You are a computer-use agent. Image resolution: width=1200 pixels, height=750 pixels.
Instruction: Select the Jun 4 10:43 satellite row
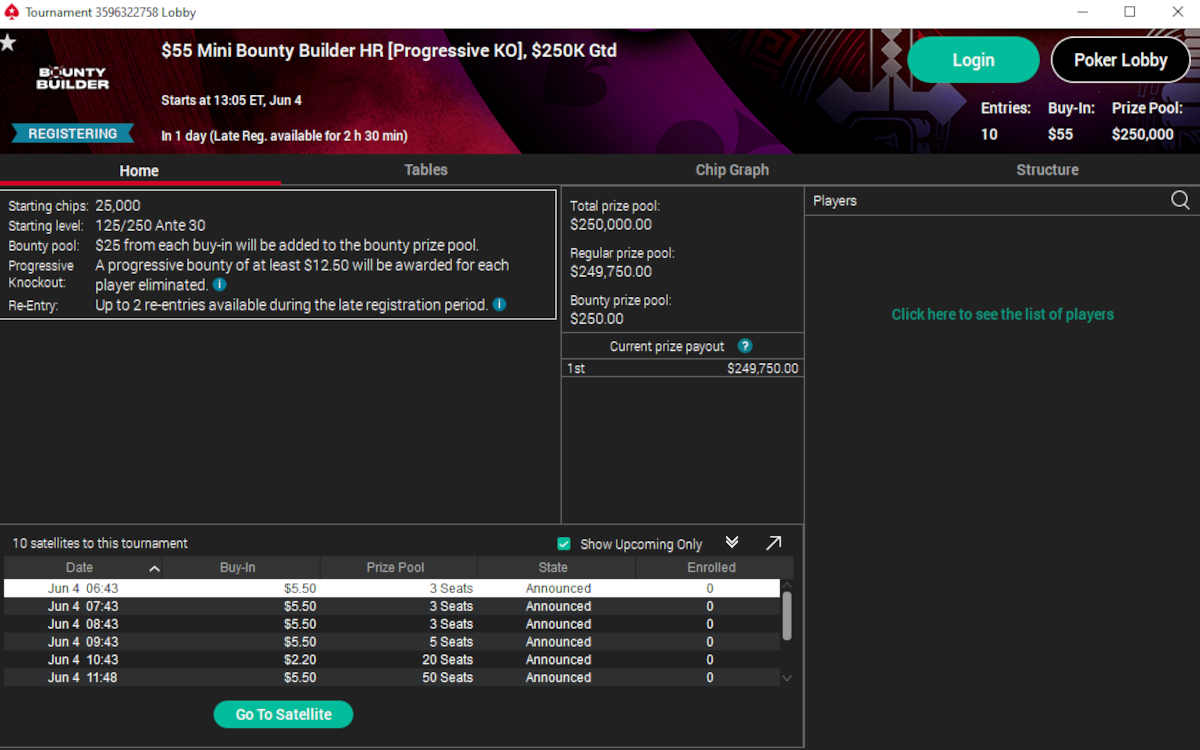tap(392, 660)
